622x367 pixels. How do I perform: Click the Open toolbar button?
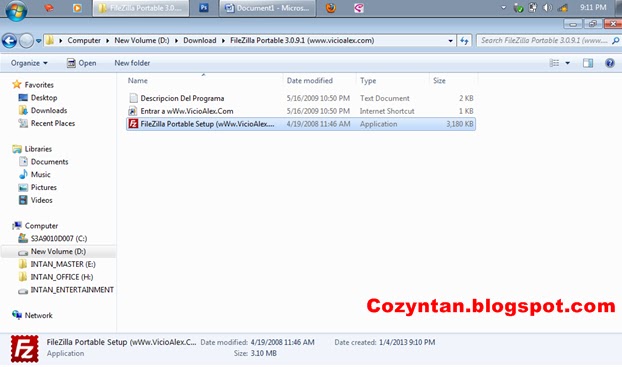(81, 63)
